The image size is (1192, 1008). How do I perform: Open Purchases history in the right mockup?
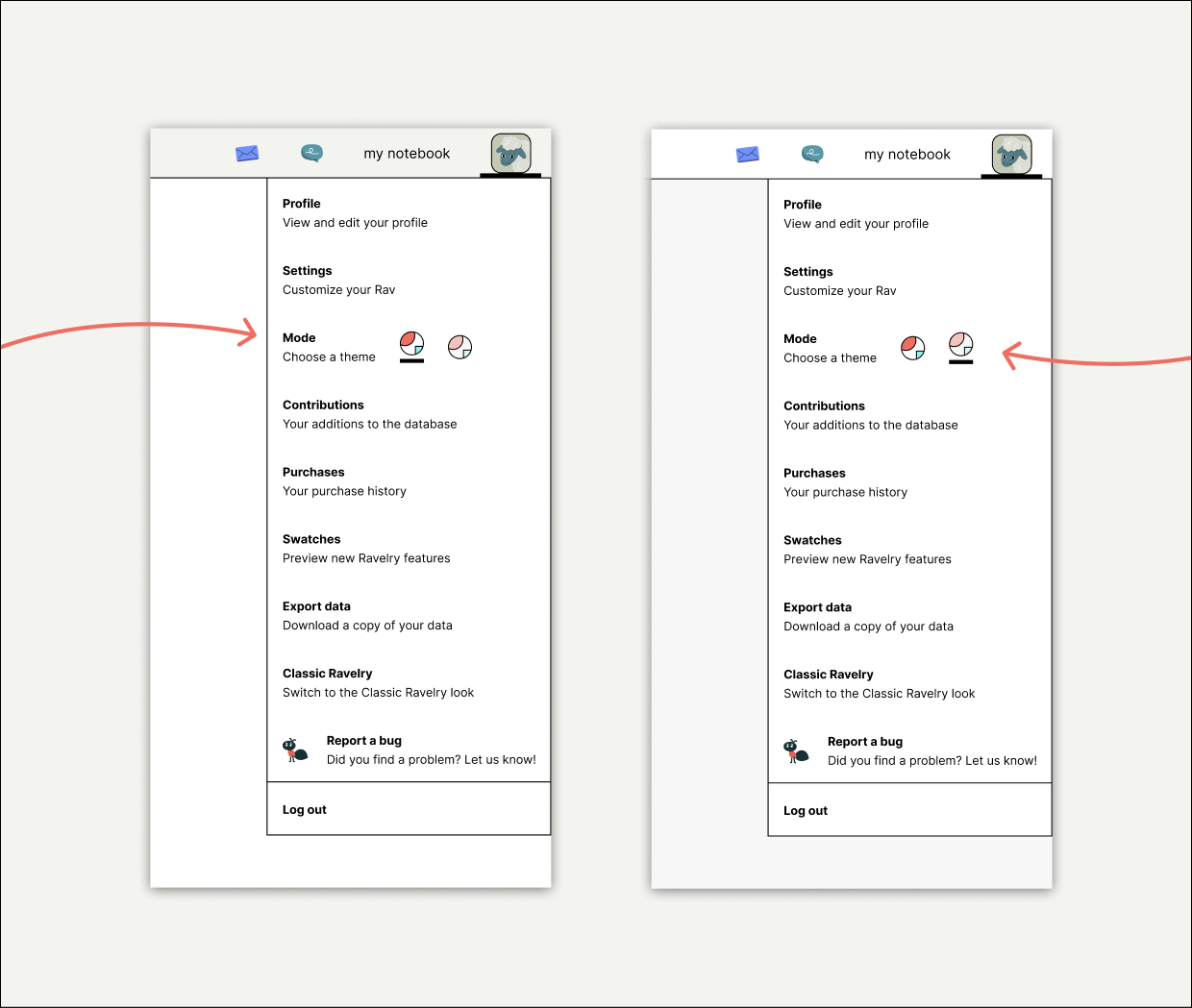point(845,483)
